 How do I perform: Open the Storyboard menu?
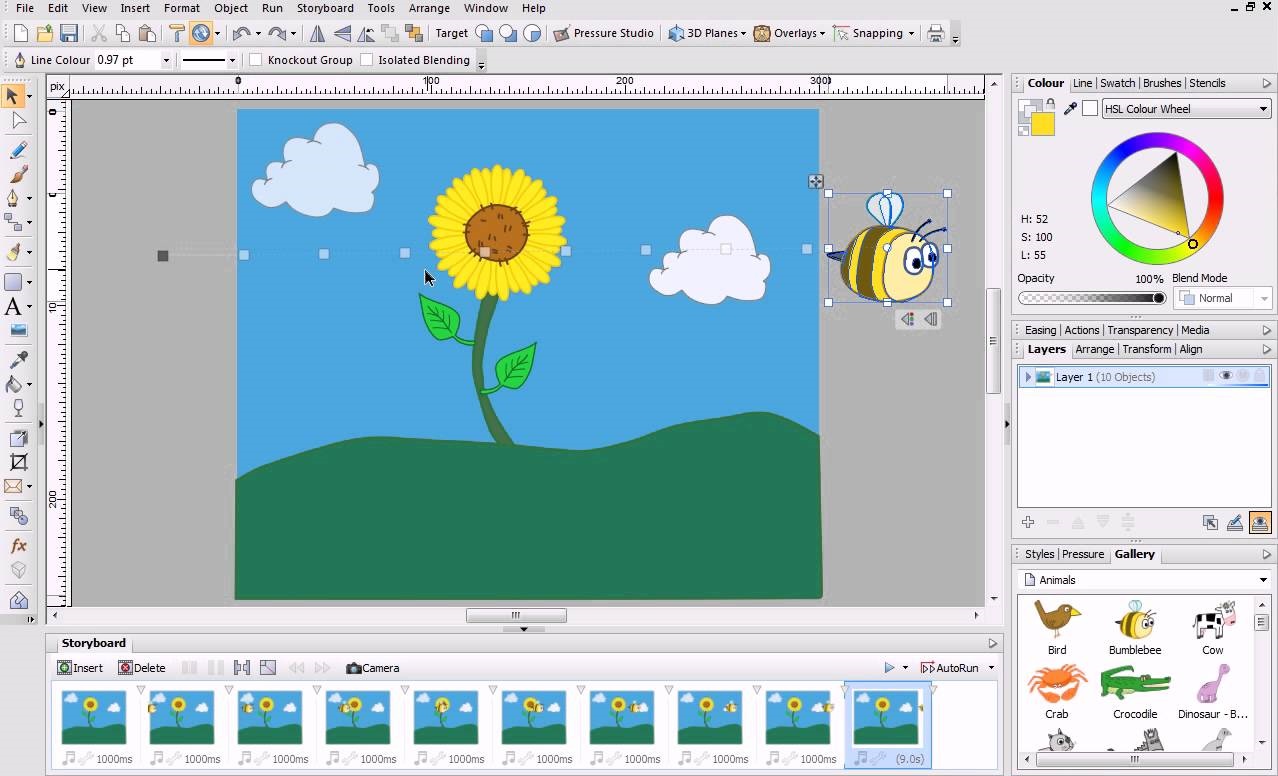(325, 8)
